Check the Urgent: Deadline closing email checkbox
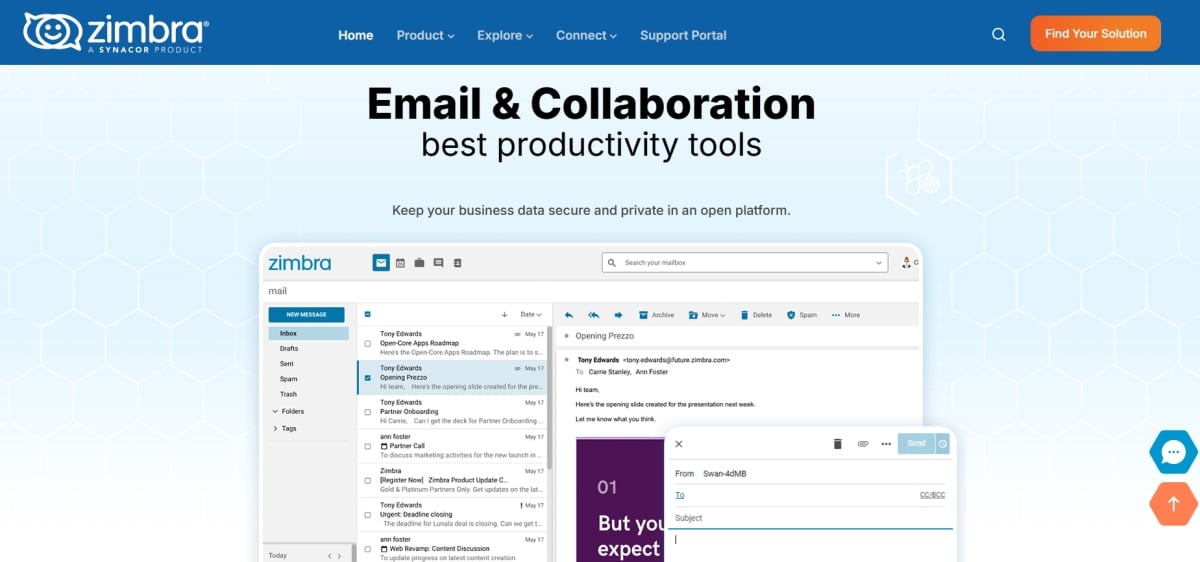The height and width of the screenshot is (562, 1200). (x=368, y=514)
